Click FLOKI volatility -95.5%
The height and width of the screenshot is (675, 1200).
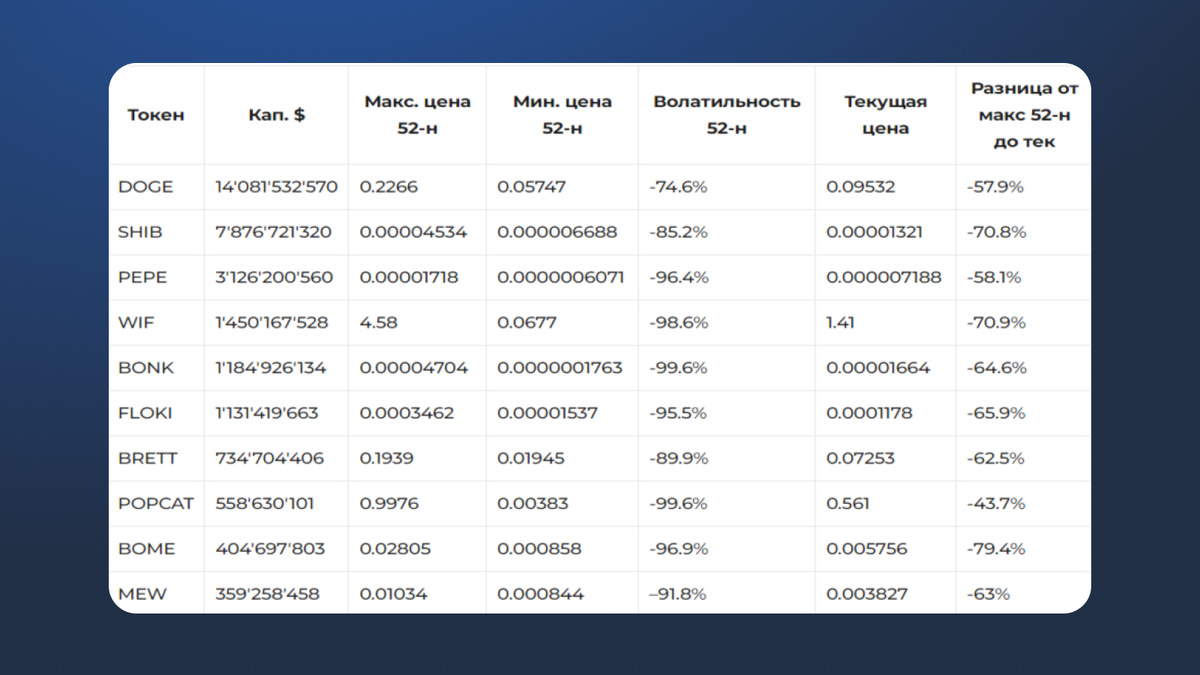coord(677,413)
